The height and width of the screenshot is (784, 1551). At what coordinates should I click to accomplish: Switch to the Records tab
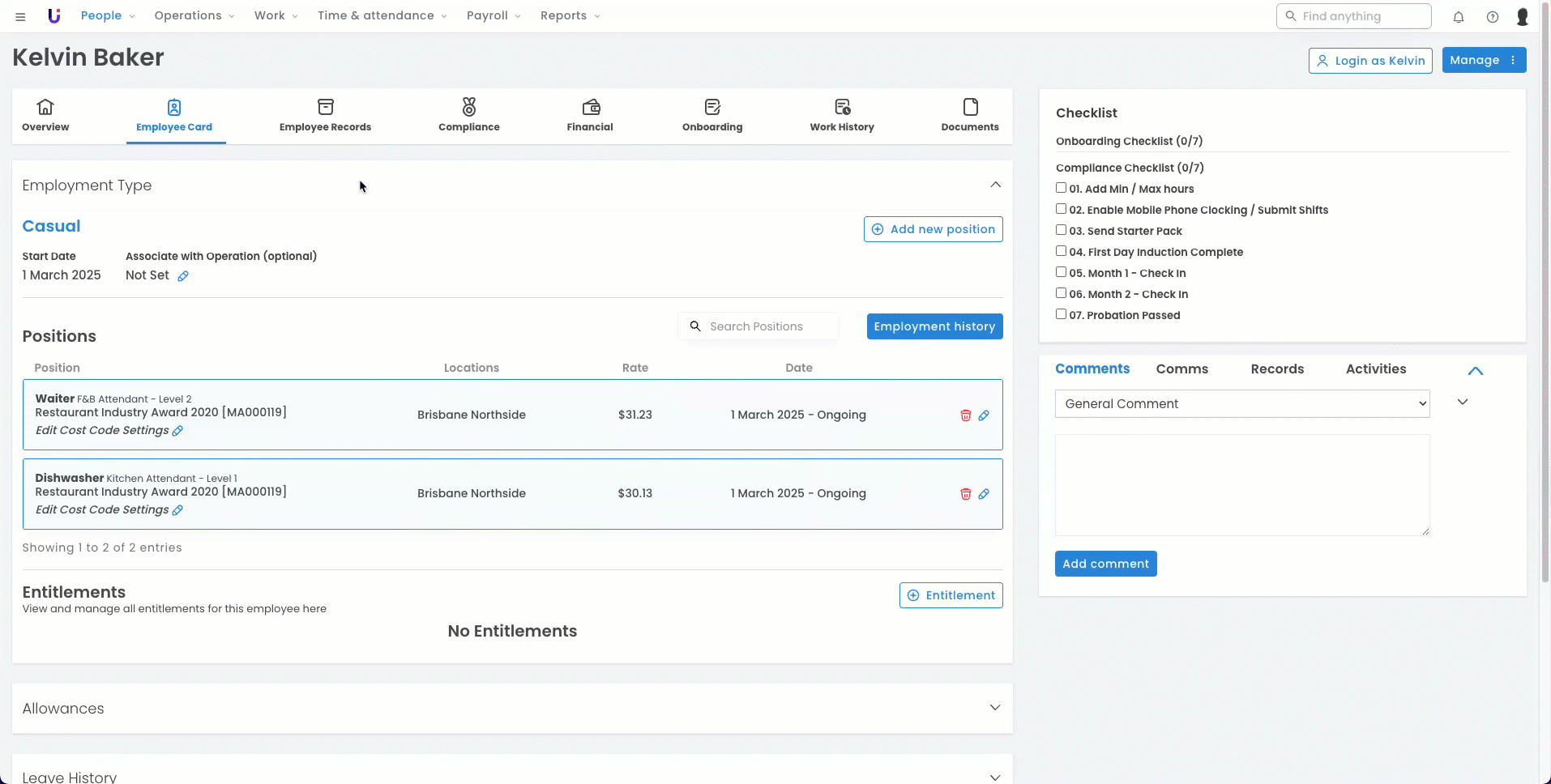tap(1276, 369)
